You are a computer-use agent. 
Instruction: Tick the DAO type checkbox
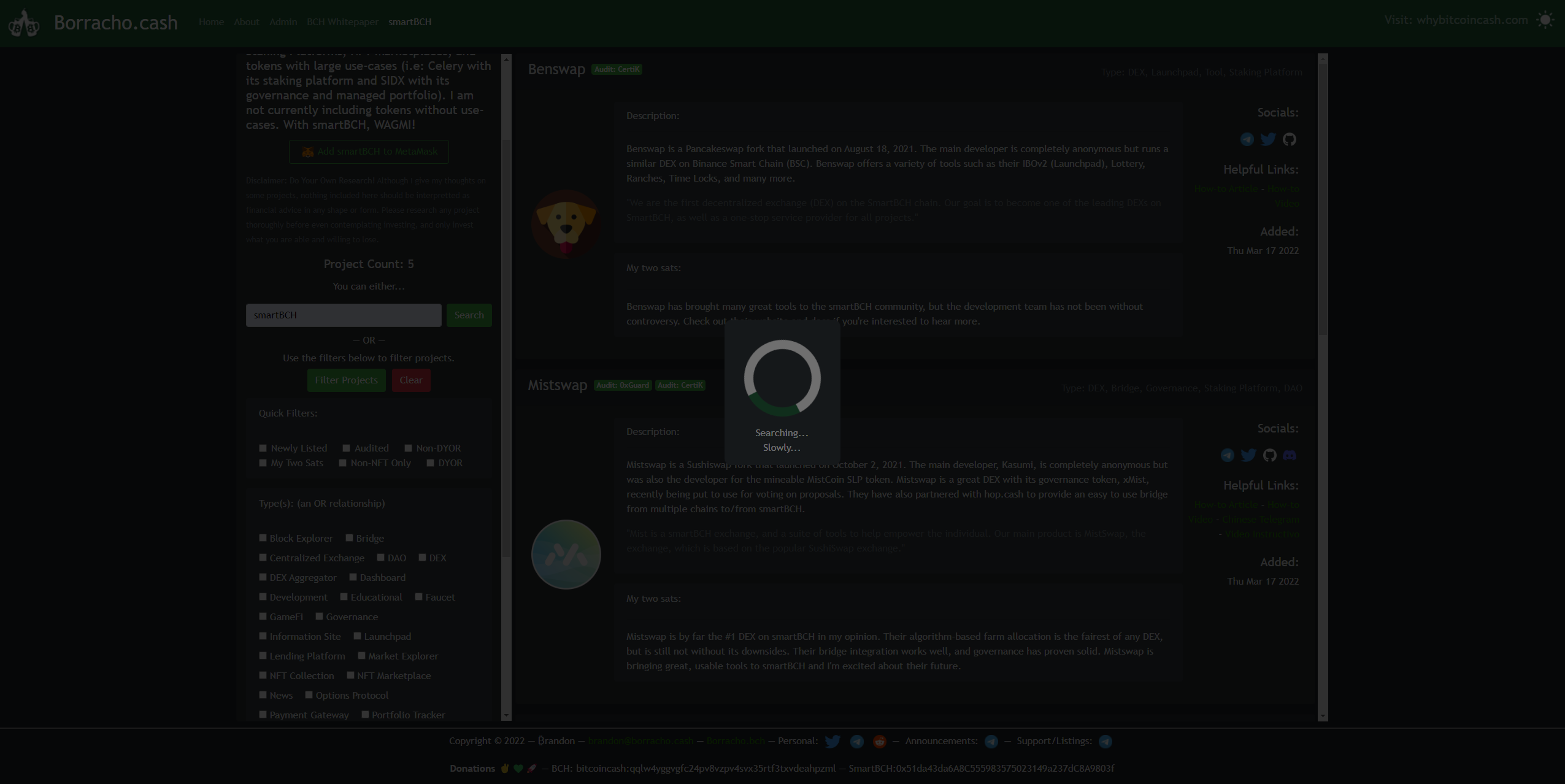380,557
